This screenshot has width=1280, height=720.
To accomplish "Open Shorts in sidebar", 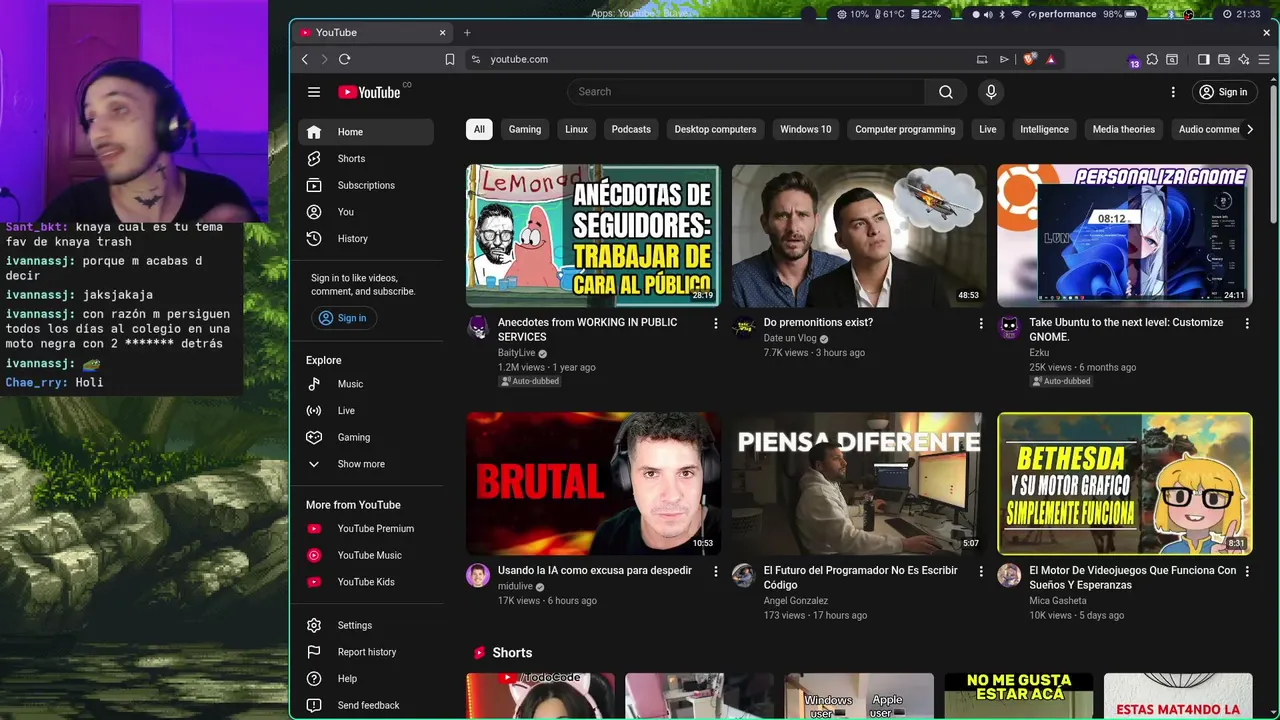I will click(x=365, y=158).
